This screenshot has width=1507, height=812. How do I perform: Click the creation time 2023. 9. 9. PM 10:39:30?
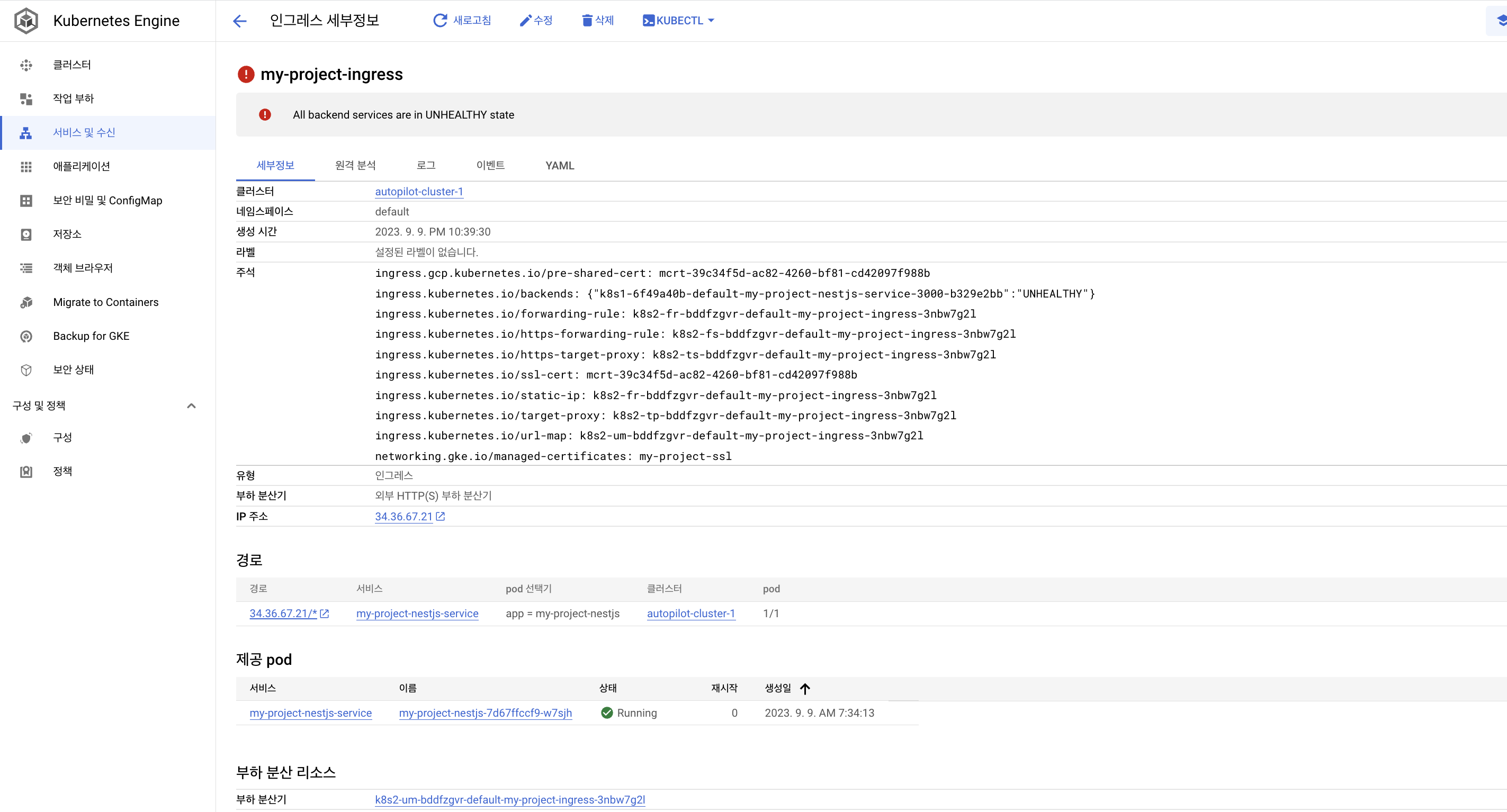pyautogui.click(x=433, y=232)
